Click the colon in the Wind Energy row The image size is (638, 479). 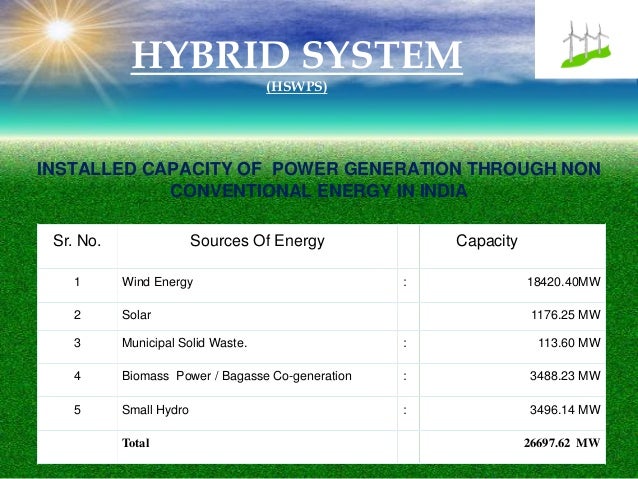pos(405,282)
